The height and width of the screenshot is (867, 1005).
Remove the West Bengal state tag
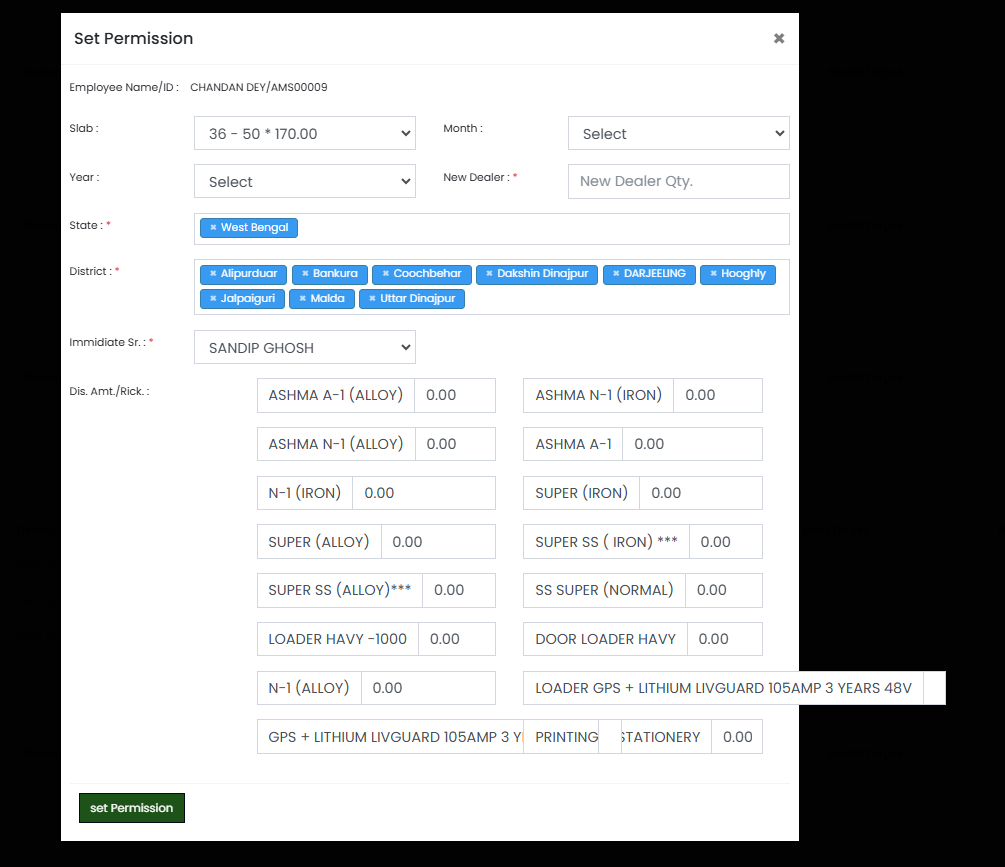click(213, 228)
